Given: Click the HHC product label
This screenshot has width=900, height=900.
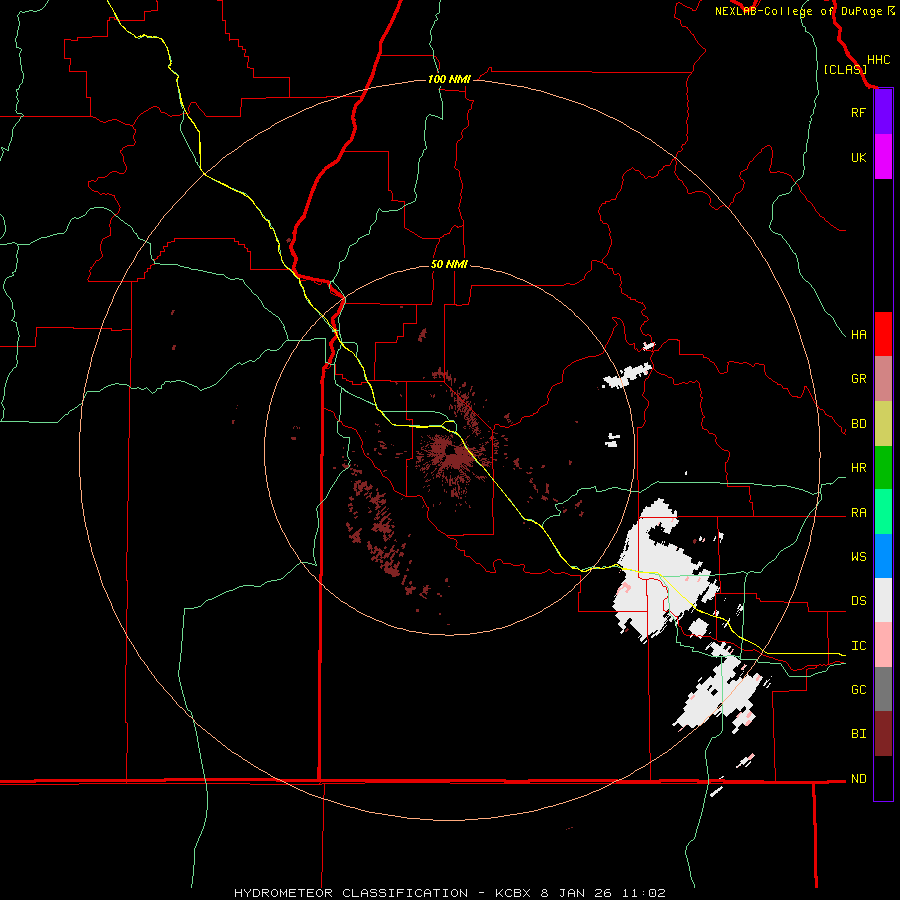Looking at the screenshot, I should tap(878, 60).
